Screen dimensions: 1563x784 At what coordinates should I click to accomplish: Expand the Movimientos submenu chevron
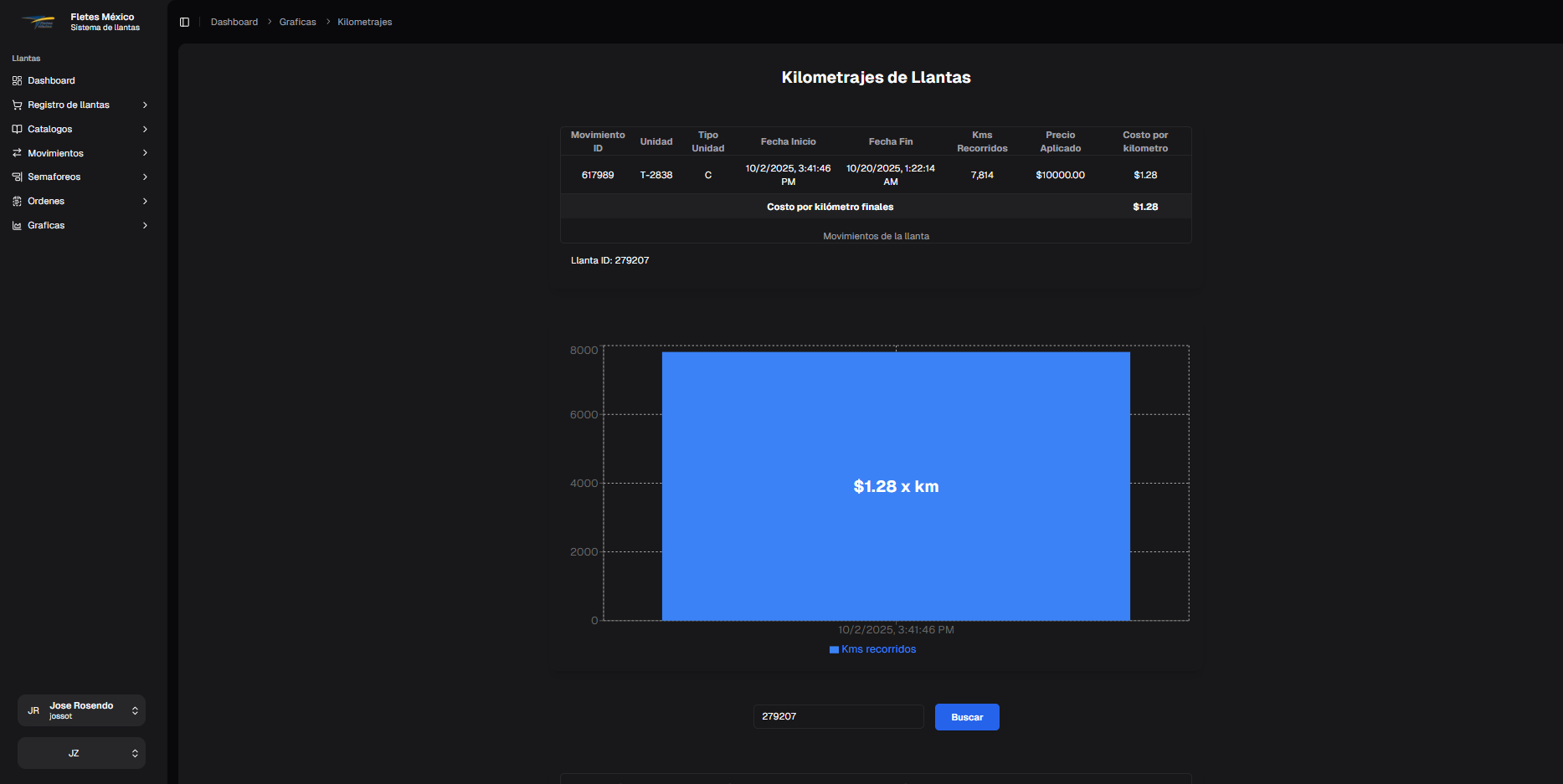tap(145, 153)
